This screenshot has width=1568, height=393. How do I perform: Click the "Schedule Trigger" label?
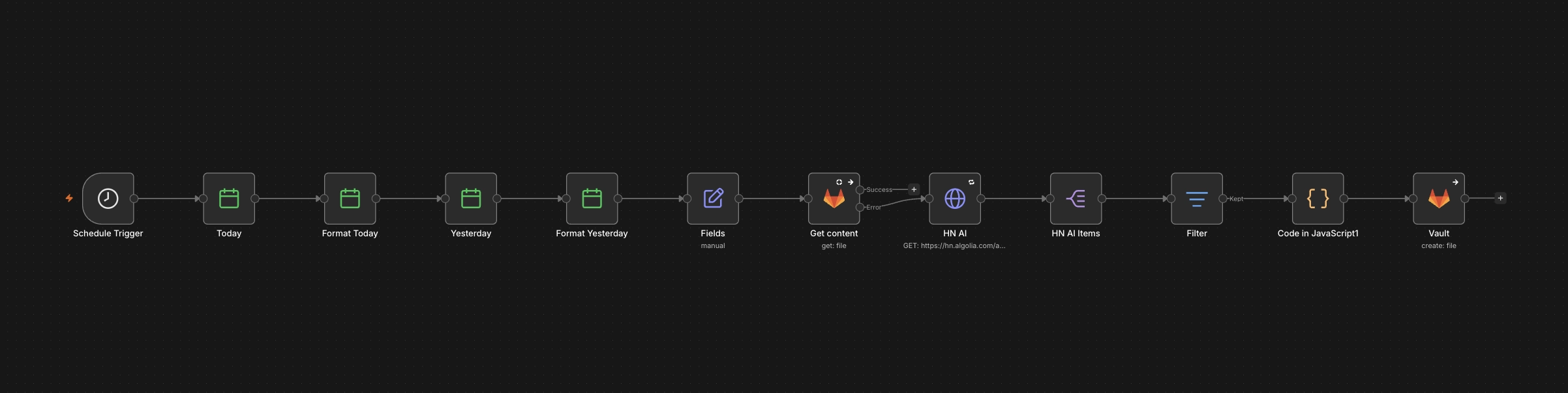click(x=108, y=233)
